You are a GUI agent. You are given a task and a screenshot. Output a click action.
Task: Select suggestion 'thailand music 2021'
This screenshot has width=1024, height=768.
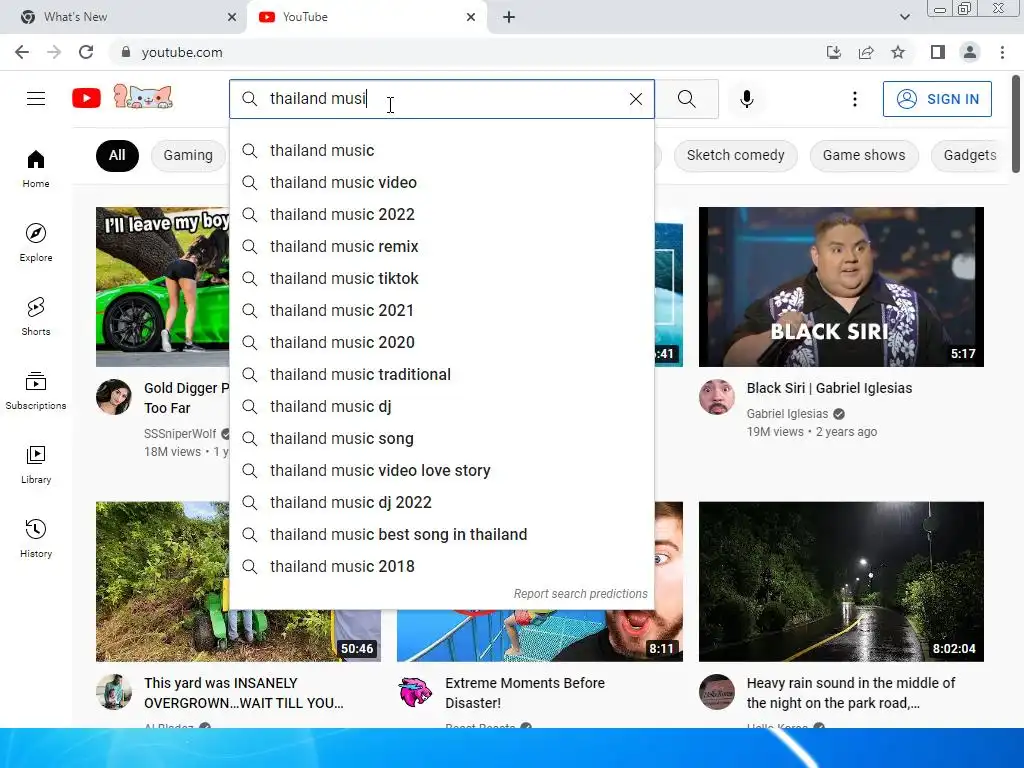point(442,310)
